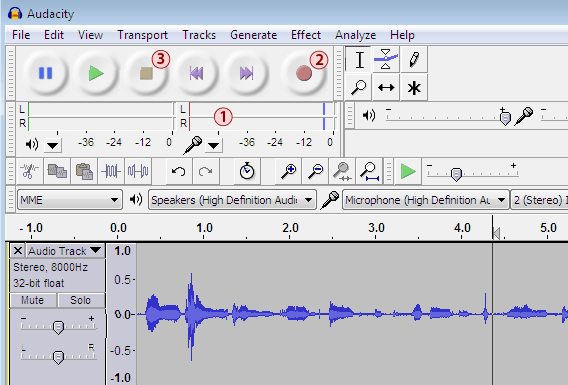This screenshot has height=385, width=568.
Task: Open the File menu
Action: point(21,35)
